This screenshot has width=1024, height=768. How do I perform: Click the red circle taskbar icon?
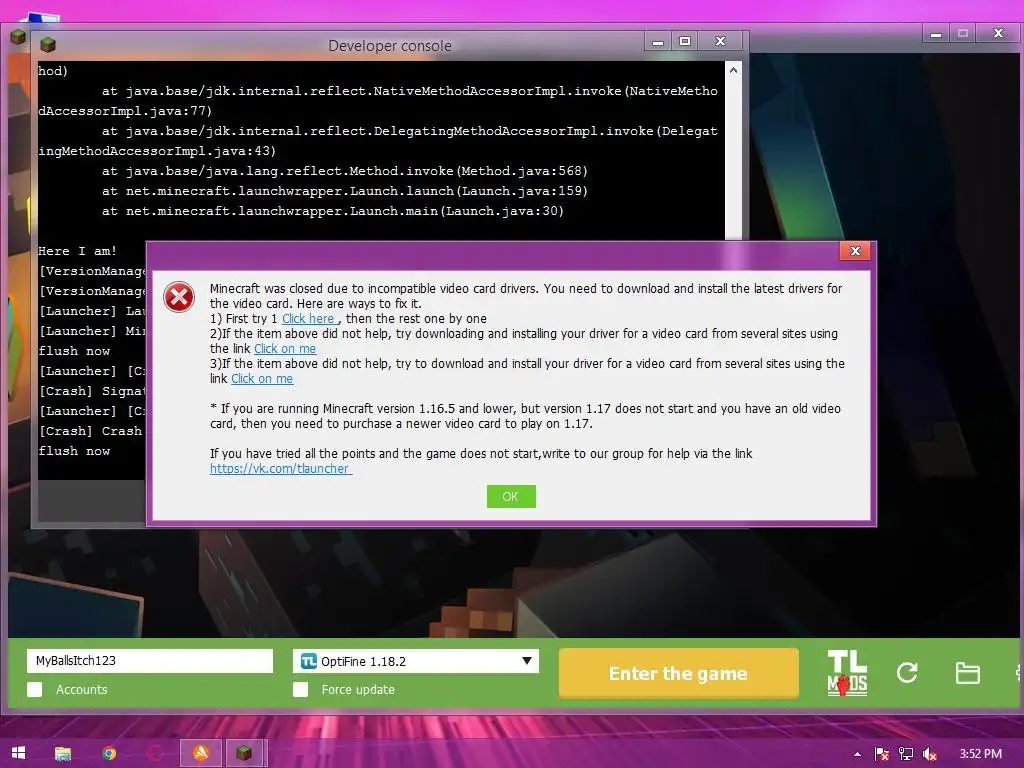coord(155,753)
